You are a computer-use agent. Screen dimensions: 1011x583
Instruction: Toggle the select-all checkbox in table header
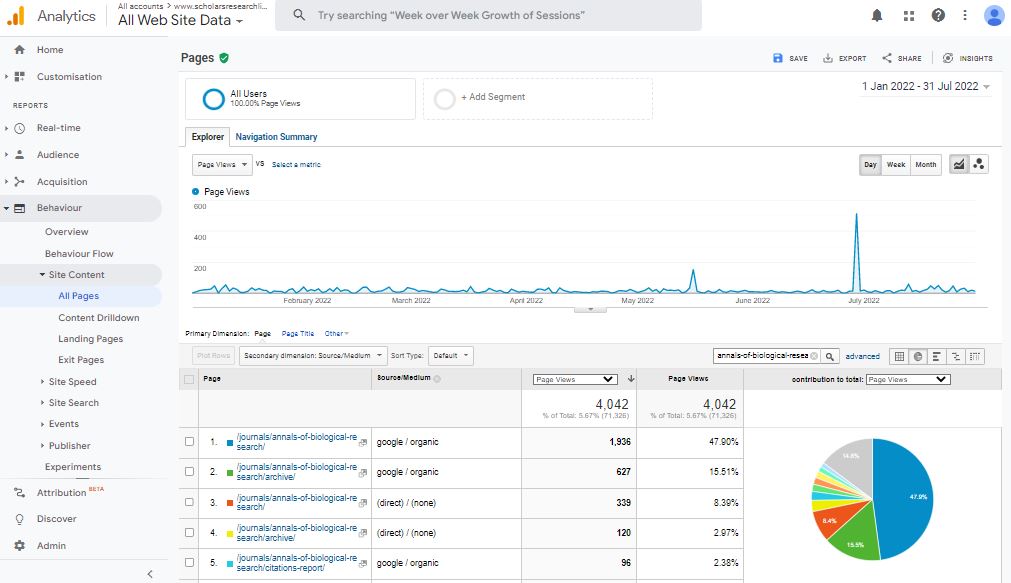pyautogui.click(x=189, y=379)
